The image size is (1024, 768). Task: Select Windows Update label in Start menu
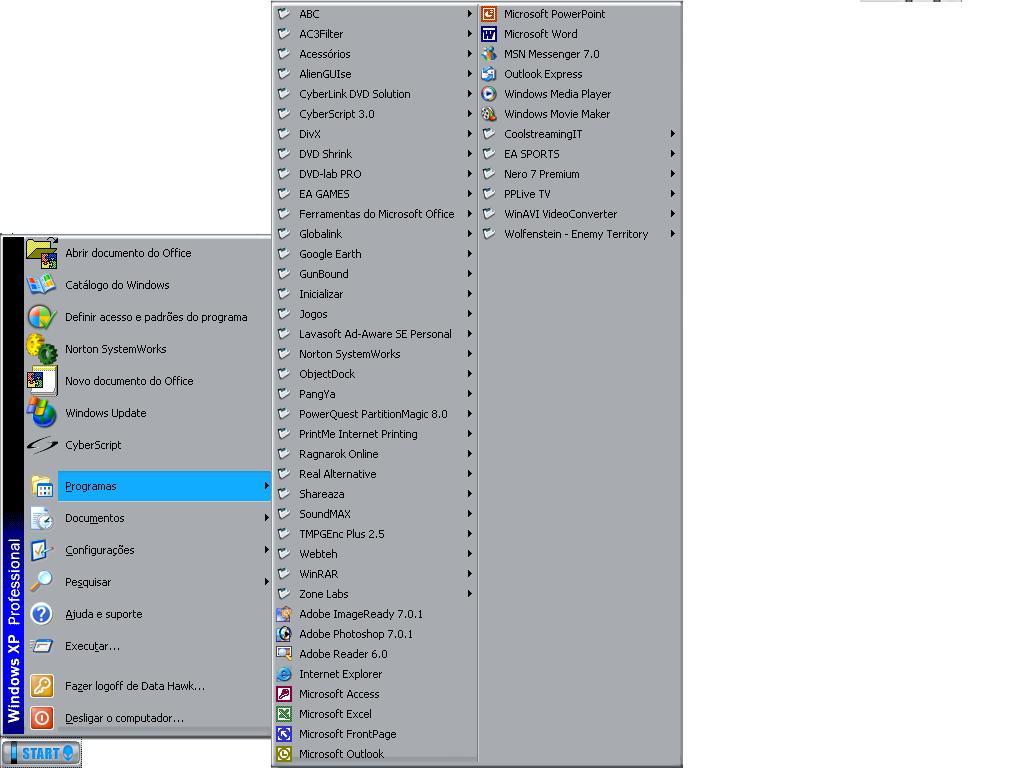point(105,413)
